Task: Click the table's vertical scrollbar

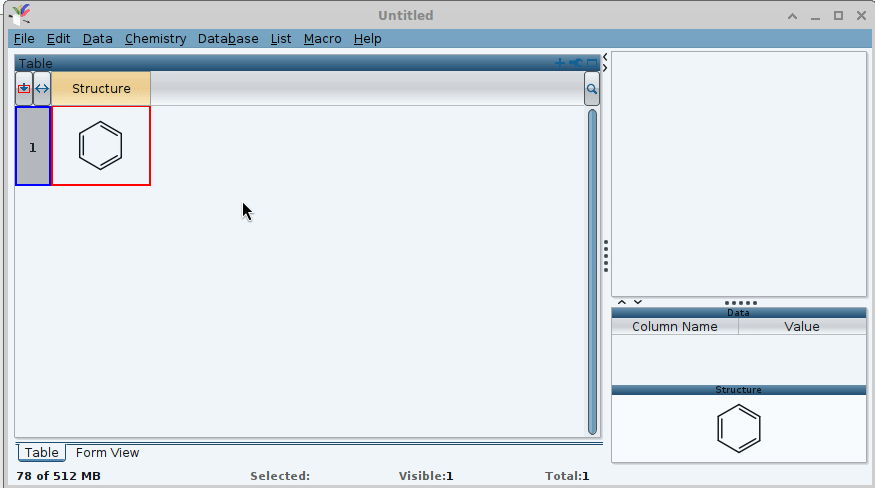Action: [x=592, y=270]
